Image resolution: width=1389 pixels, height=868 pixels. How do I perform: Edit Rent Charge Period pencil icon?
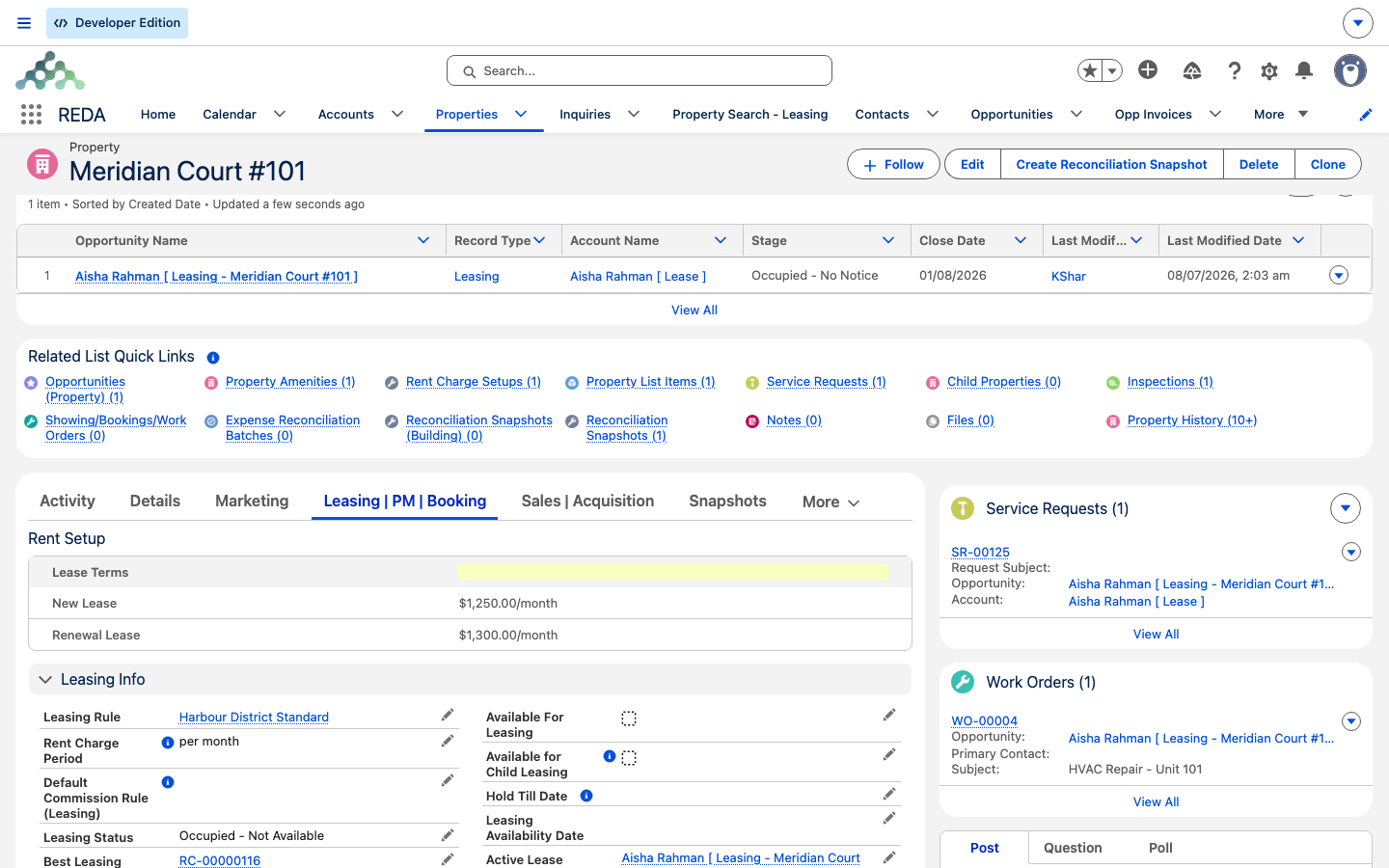[x=448, y=741]
